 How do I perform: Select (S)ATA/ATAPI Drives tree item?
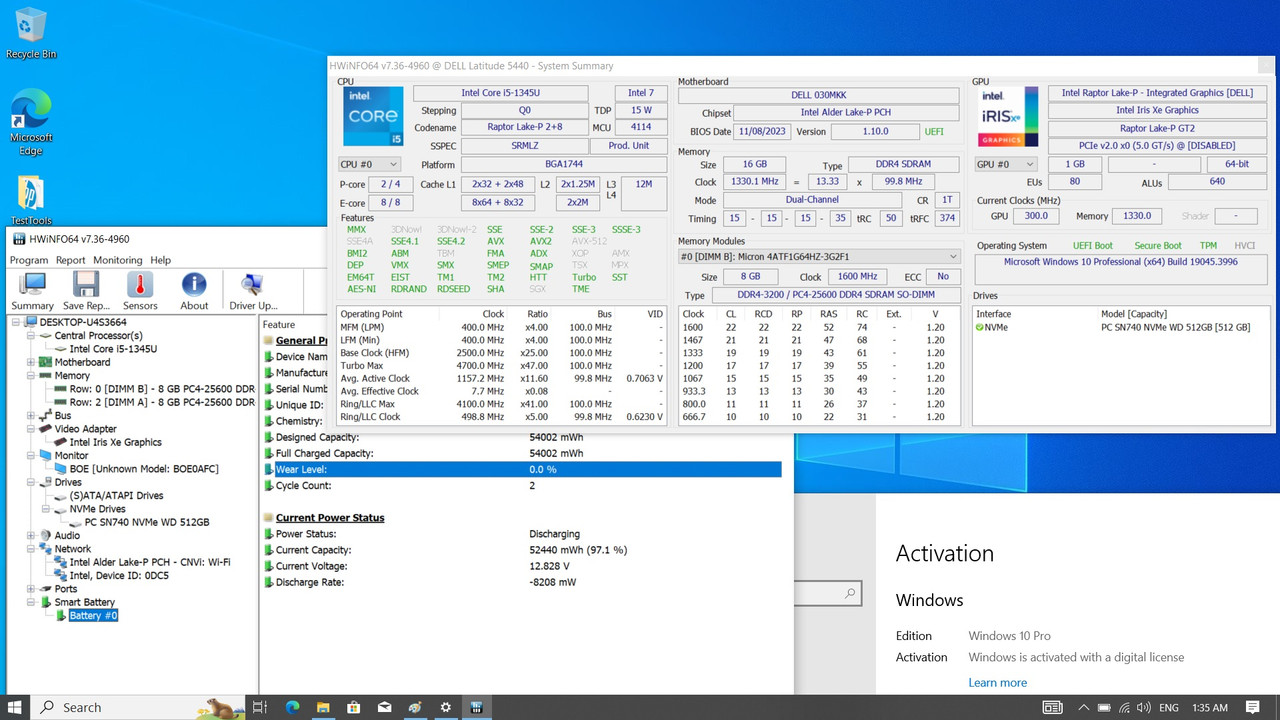coord(116,495)
